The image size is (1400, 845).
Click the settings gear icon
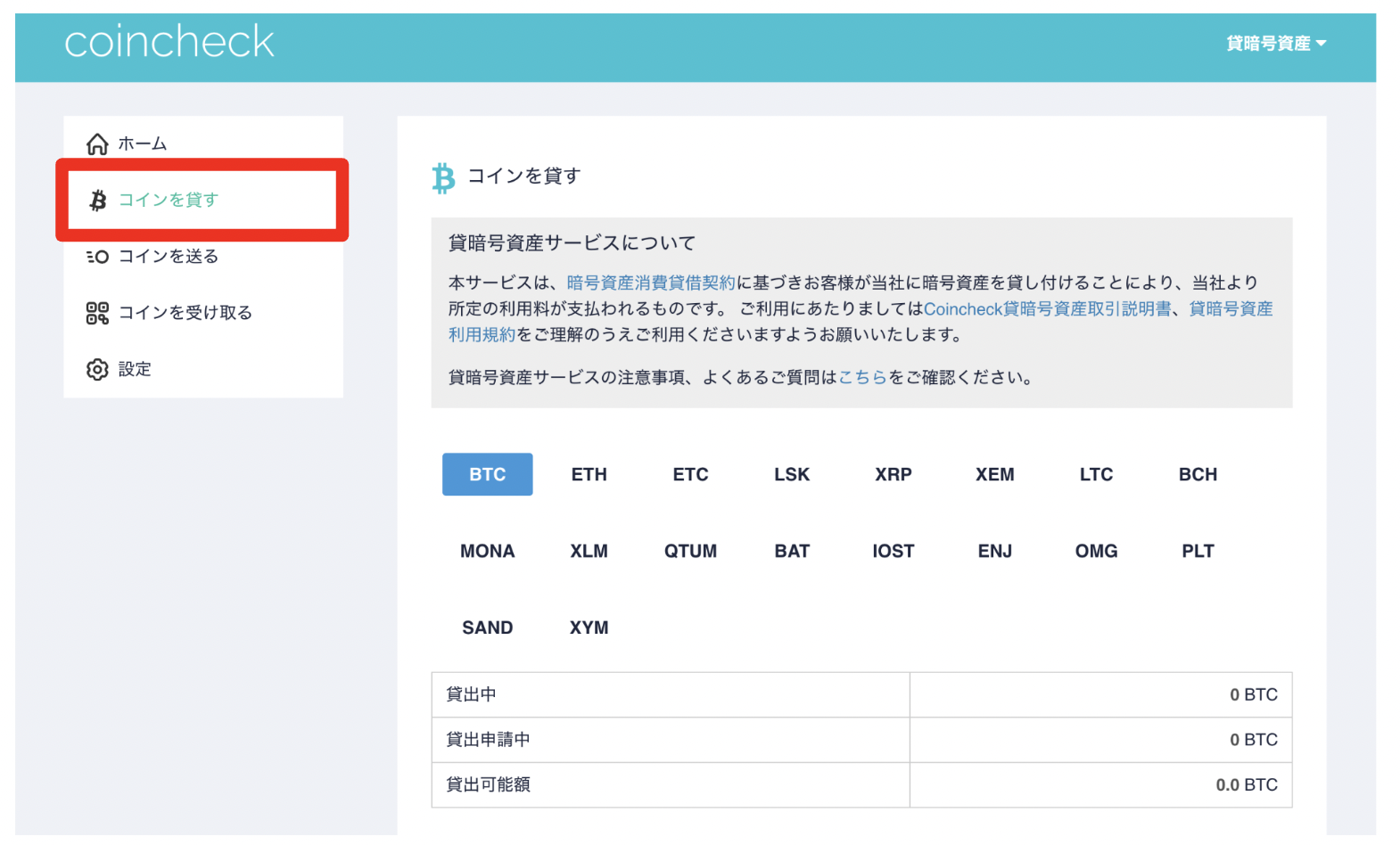pos(97,369)
